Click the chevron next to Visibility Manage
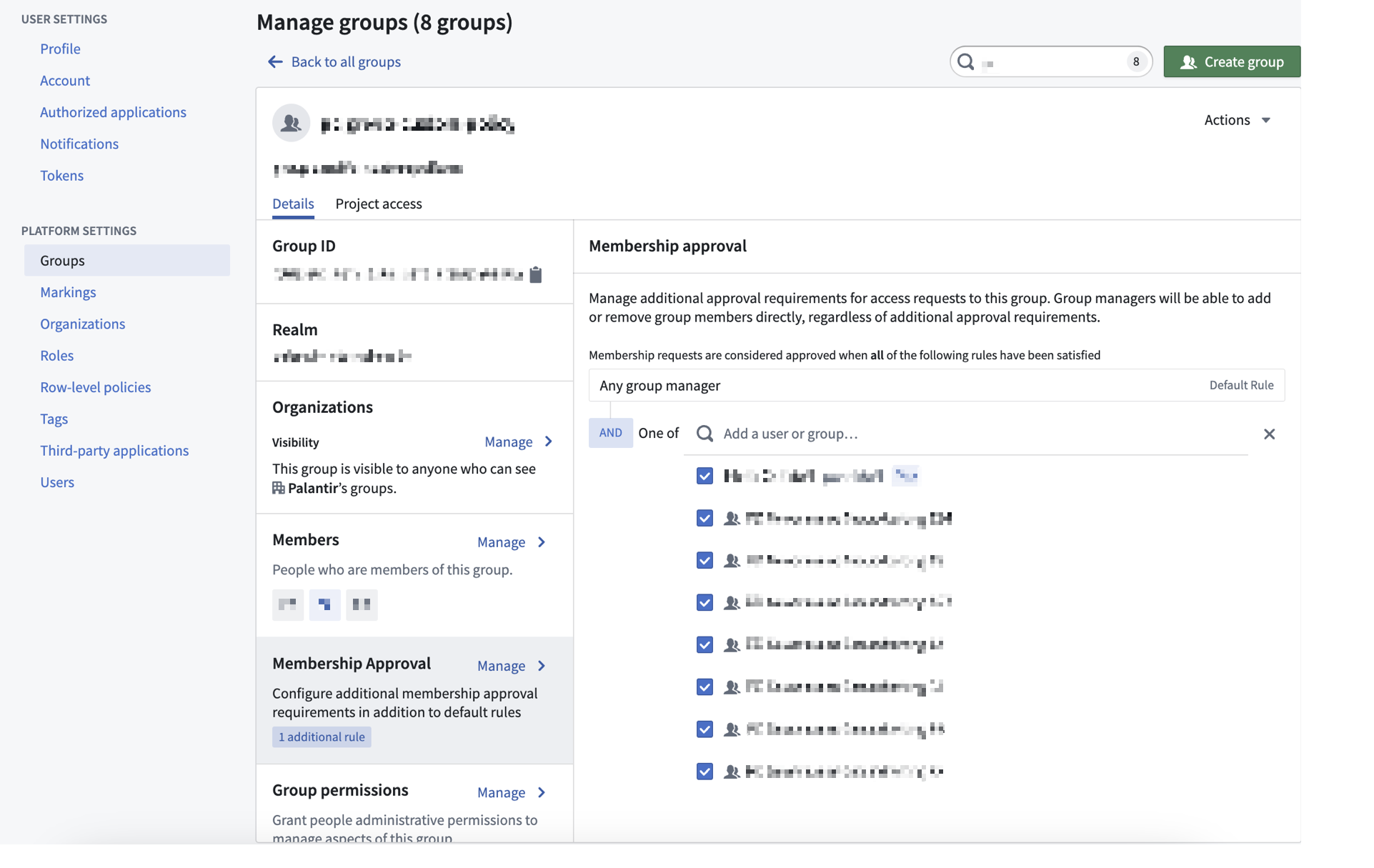 pos(549,442)
